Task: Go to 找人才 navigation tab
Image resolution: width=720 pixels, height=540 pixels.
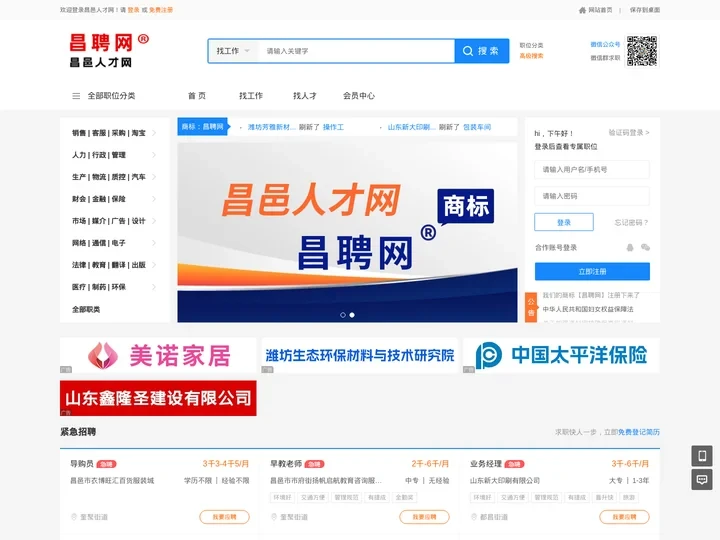Action: (305, 96)
